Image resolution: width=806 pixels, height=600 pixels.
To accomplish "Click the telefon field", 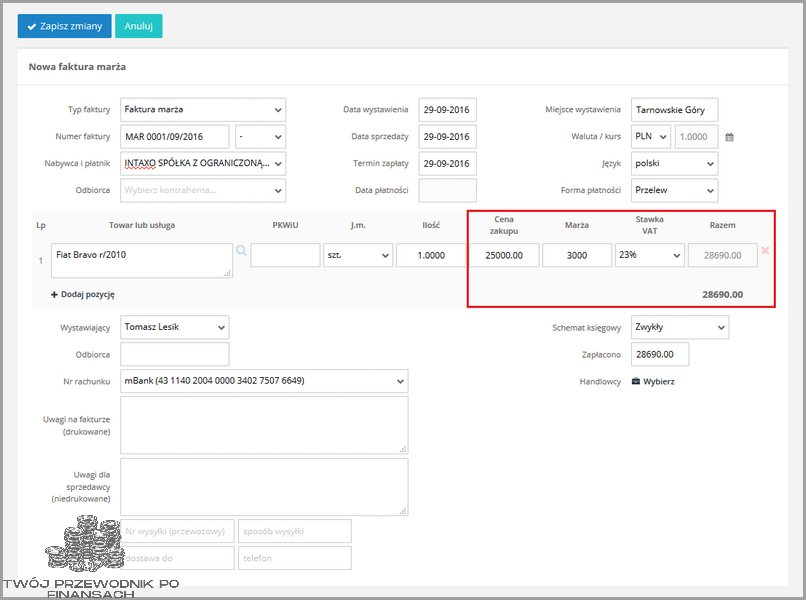I will click(295, 558).
